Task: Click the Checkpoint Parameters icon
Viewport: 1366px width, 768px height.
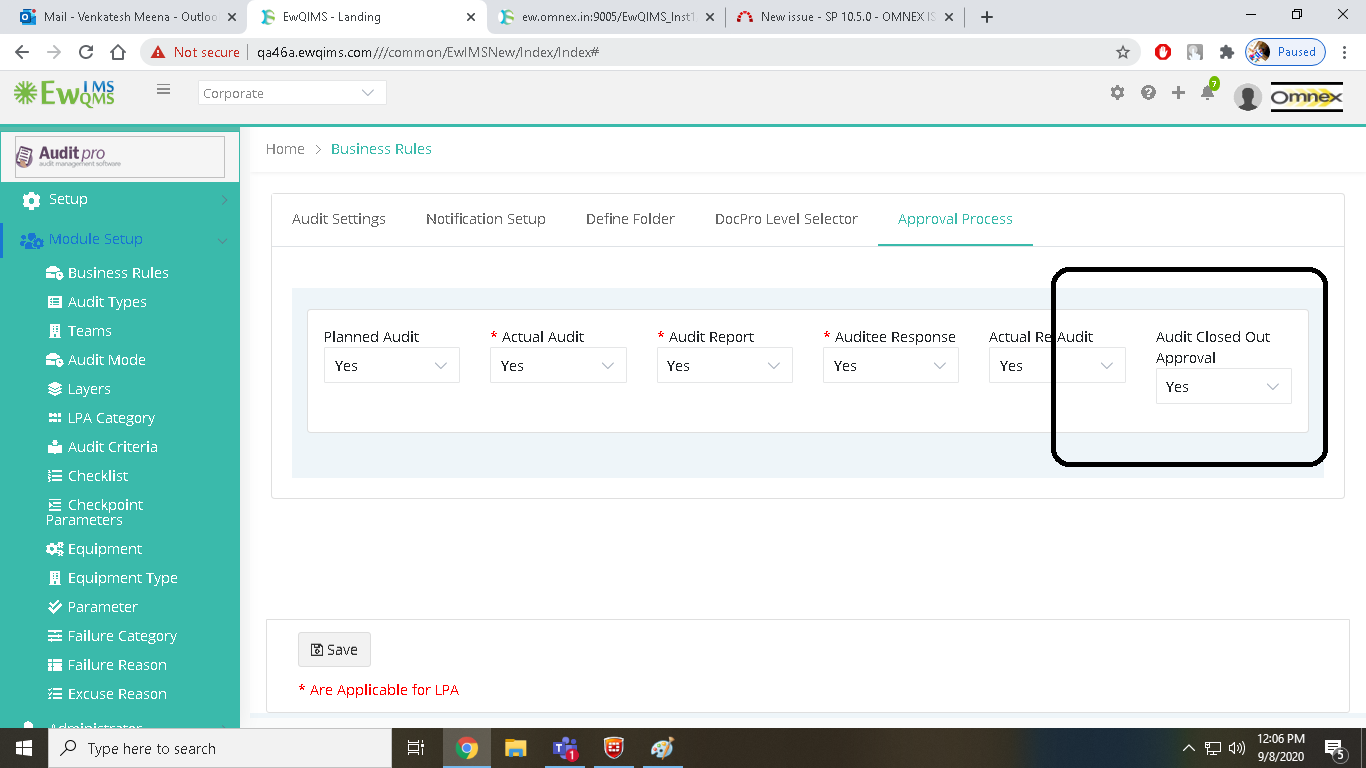Action: tap(55, 505)
